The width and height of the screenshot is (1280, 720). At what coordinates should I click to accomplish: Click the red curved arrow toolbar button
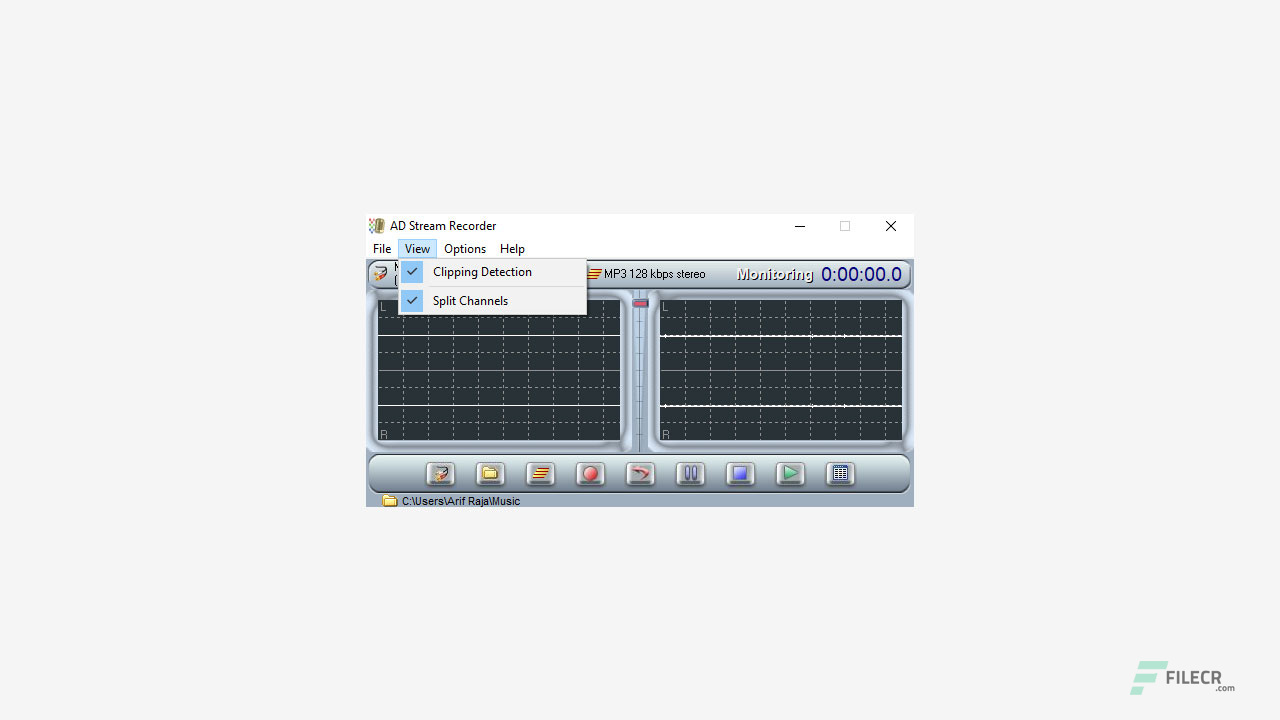point(640,474)
